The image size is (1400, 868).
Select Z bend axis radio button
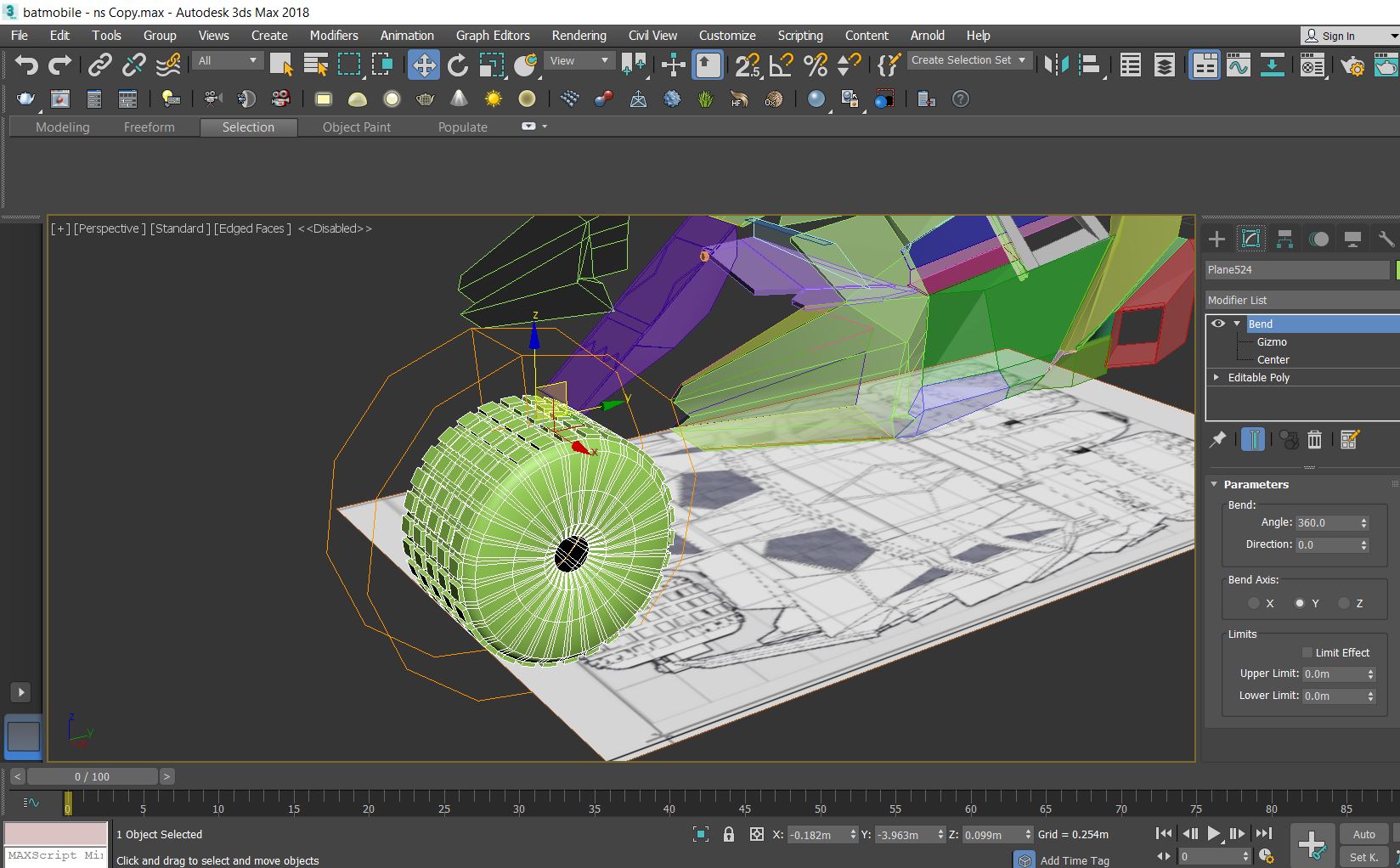(1343, 603)
